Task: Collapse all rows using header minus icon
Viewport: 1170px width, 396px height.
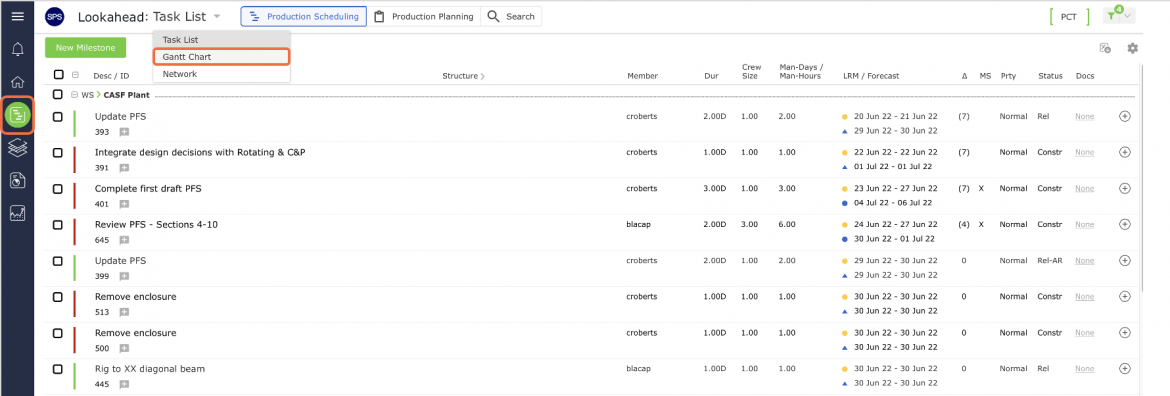Action: click(x=75, y=75)
